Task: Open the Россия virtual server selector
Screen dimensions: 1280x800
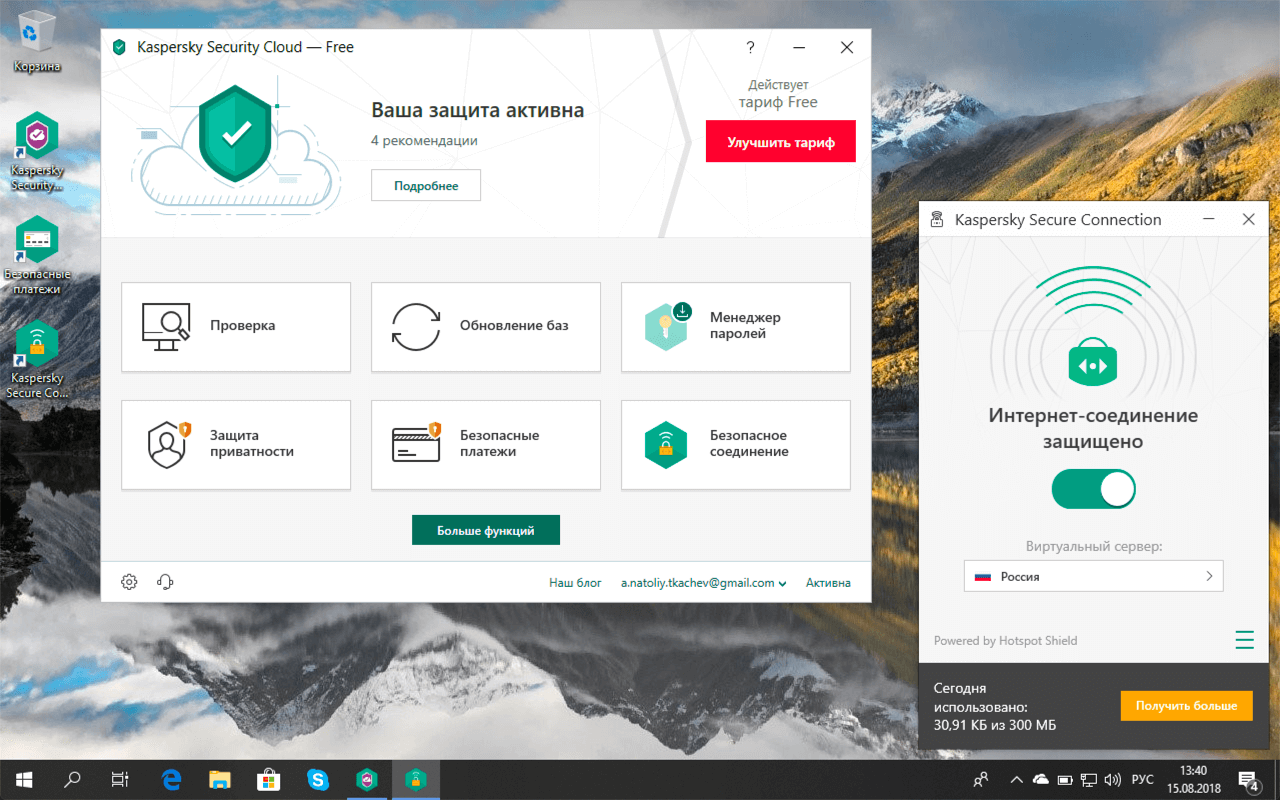Action: tap(1093, 576)
